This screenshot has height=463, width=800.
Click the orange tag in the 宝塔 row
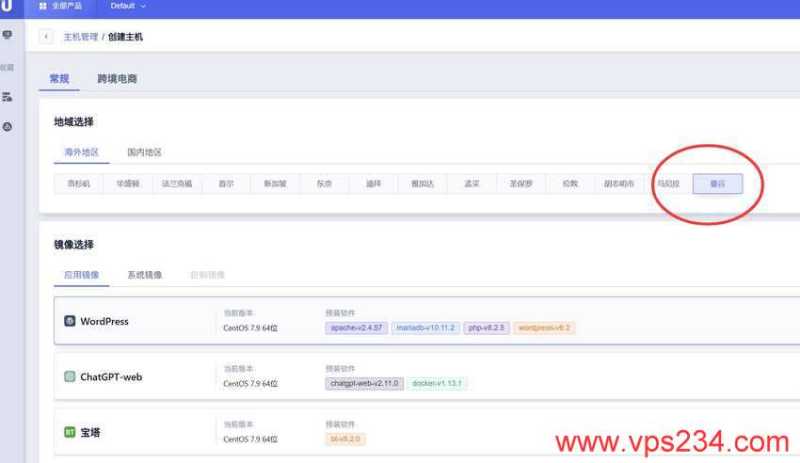pos(345,439)
